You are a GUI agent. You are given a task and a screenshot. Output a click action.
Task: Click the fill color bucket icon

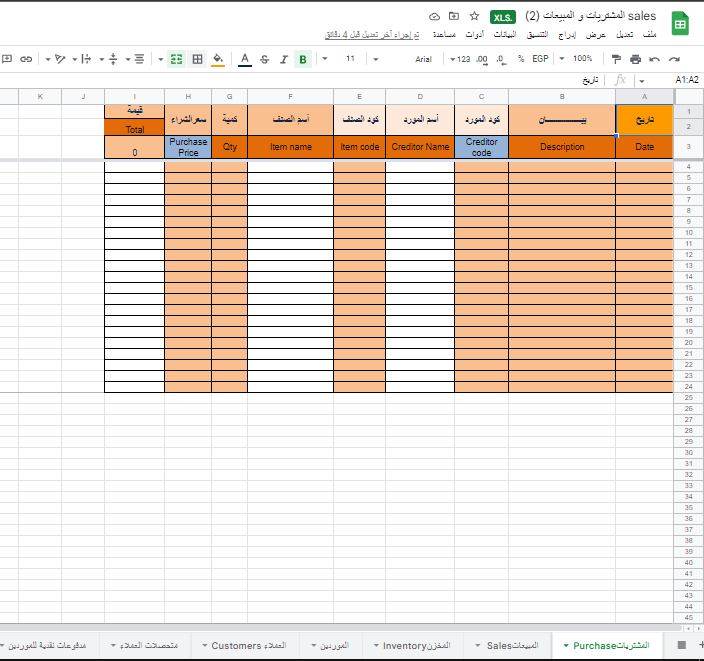218,59
